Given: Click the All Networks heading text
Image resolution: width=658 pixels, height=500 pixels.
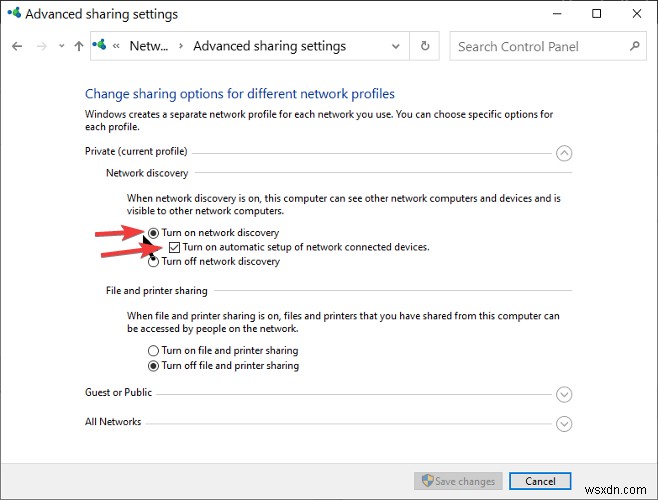Looking at the screenshot, I should click(113, 422).
